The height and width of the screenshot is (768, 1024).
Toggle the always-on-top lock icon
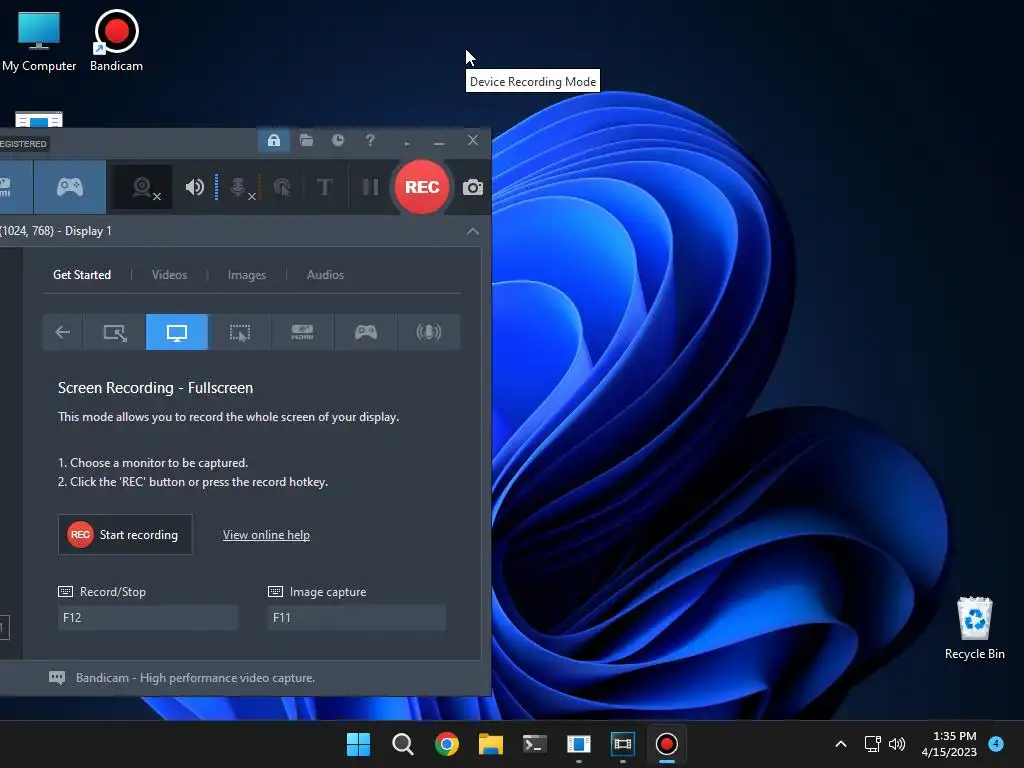[x=274, y=140]
